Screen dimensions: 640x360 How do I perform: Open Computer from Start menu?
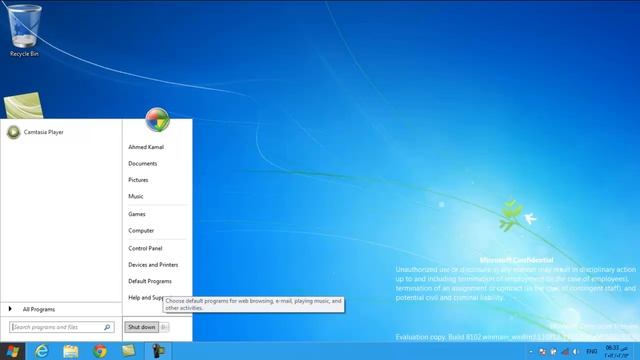(x=141, y=231)
